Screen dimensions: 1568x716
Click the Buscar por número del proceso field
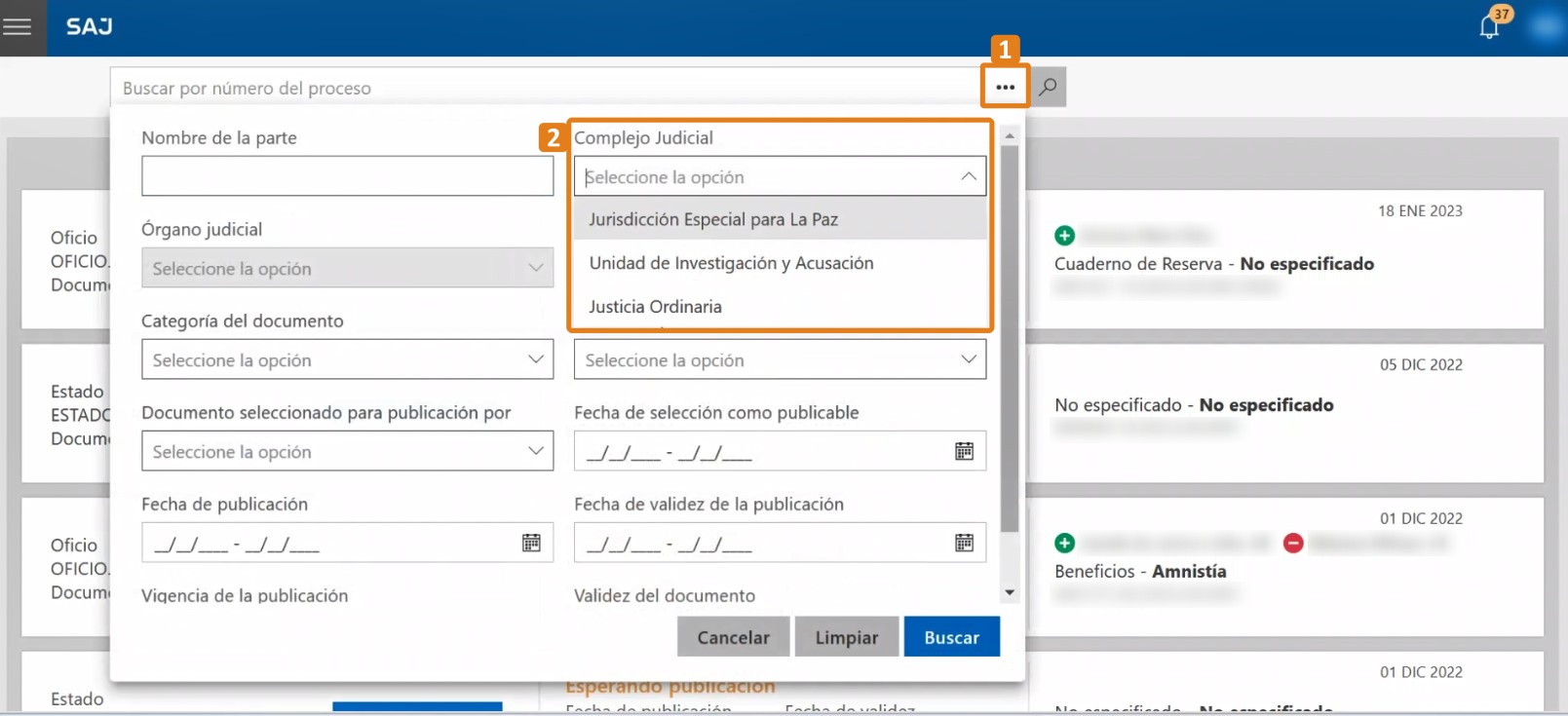point(546,88)
